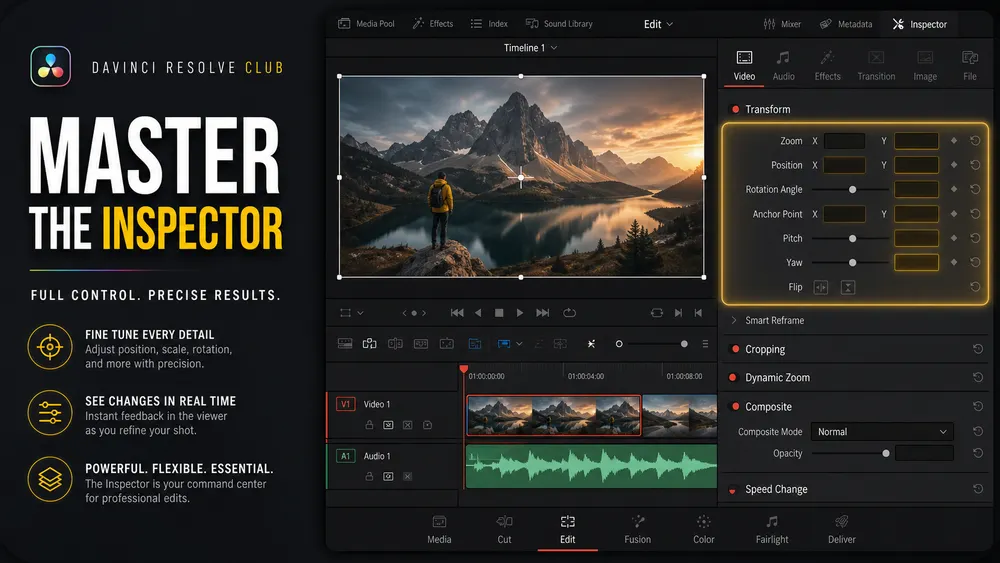1000x563 pixels.
Task: Switch to the Cut page
Action: click(504, 530)
